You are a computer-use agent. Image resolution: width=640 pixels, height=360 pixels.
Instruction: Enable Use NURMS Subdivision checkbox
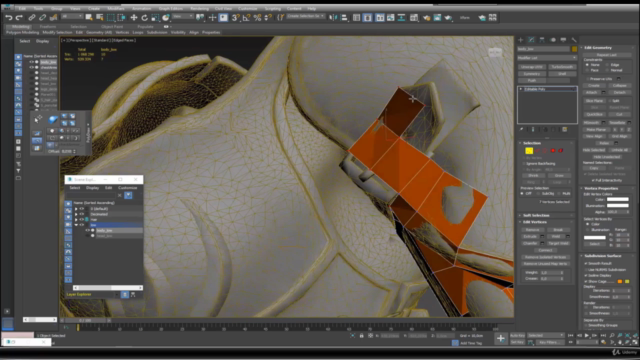point(586,270)
